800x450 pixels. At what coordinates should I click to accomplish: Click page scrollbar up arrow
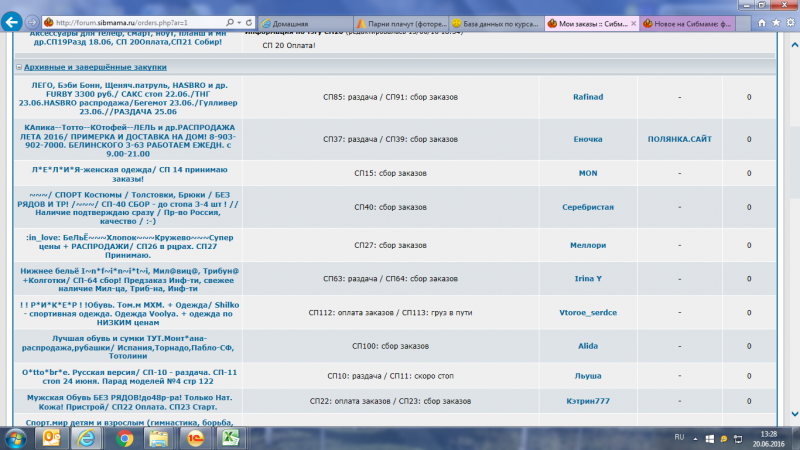point(794,45)
